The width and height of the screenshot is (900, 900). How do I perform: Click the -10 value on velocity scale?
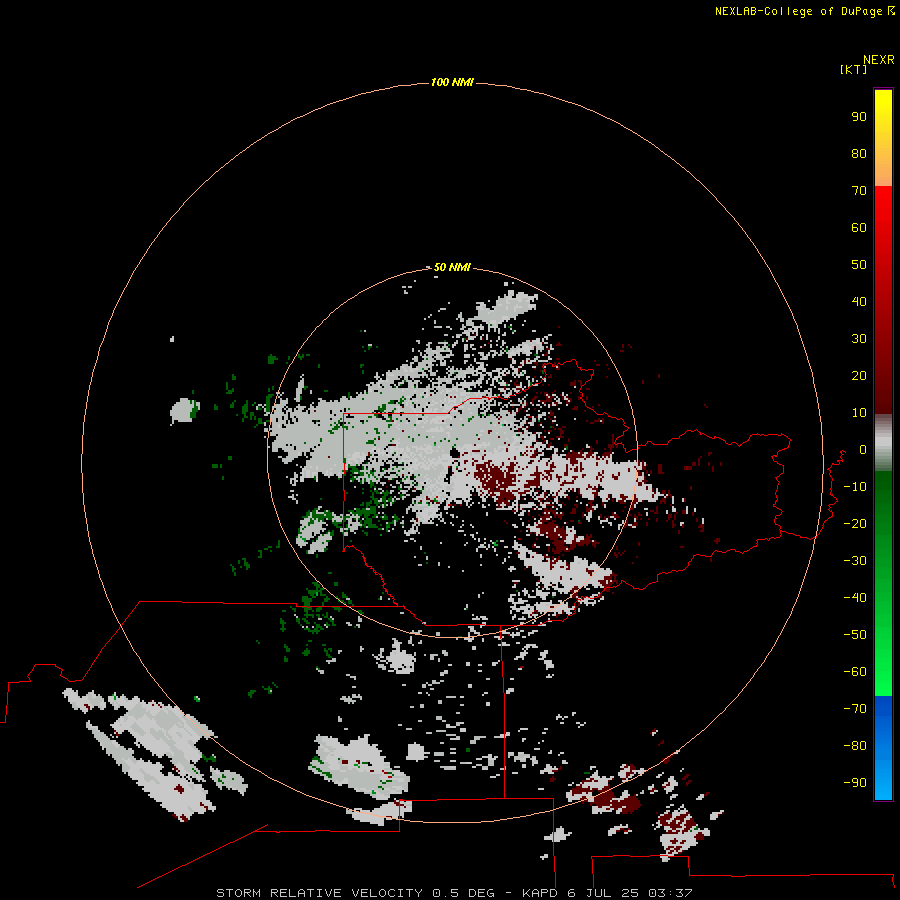pos(855,487)
